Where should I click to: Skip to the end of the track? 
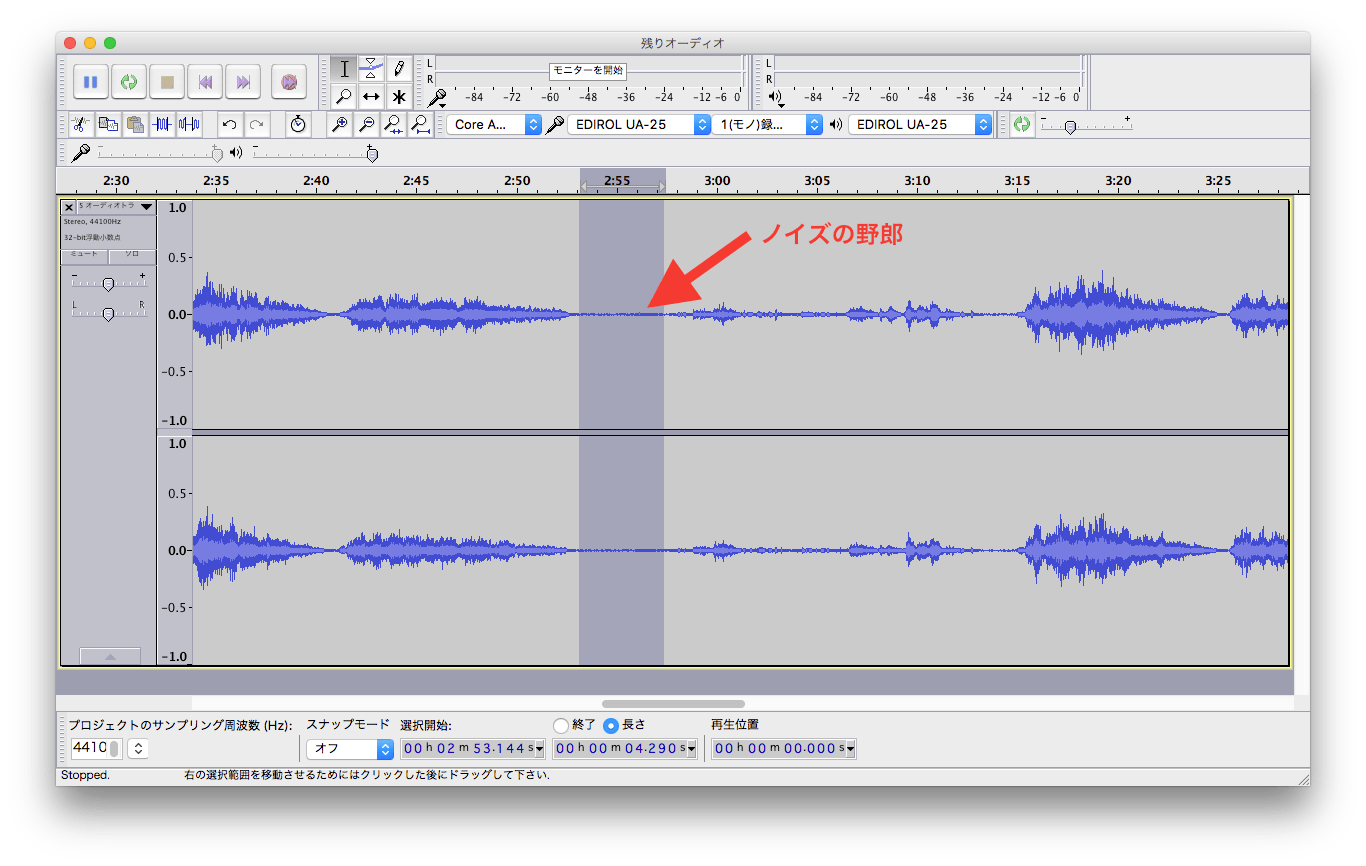(243, 82)
